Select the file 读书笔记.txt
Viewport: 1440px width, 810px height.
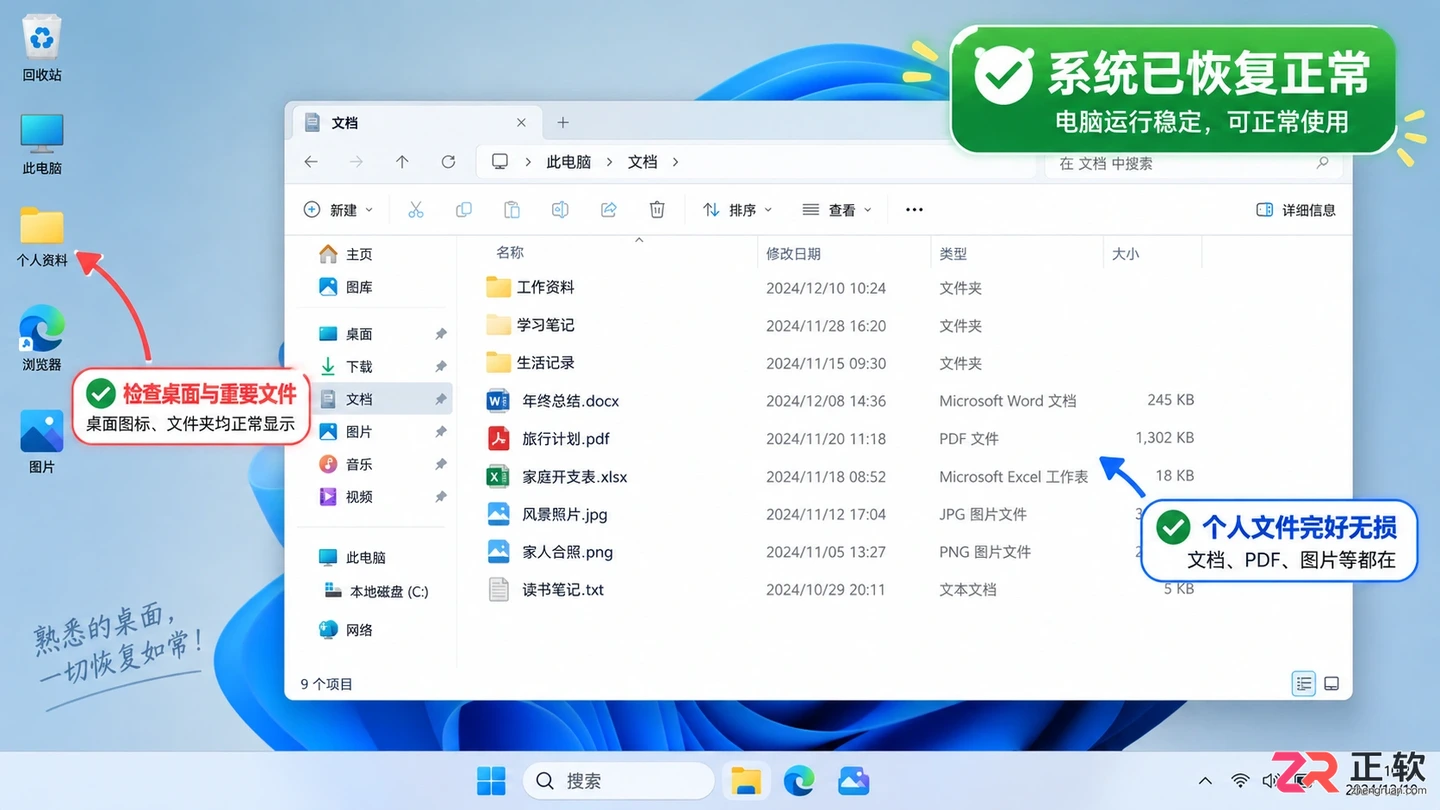545,590
